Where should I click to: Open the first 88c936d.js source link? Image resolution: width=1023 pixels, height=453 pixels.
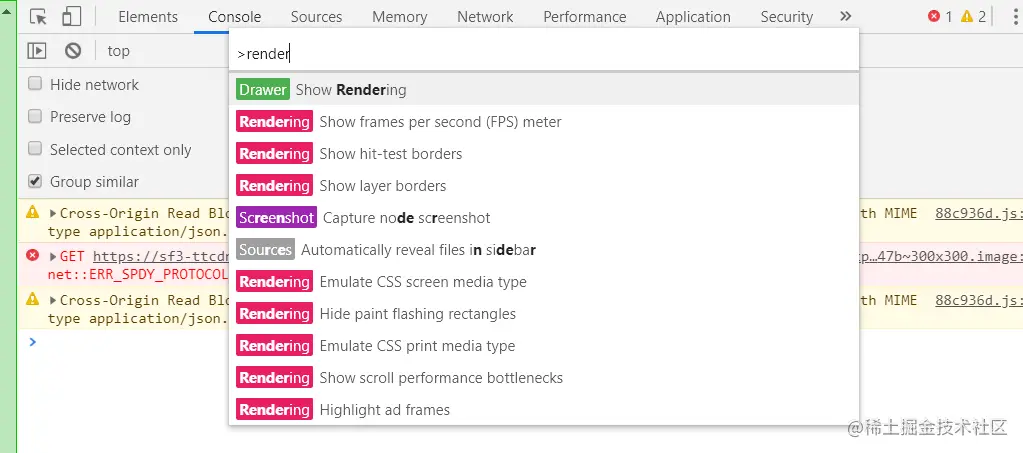(977, 213)
